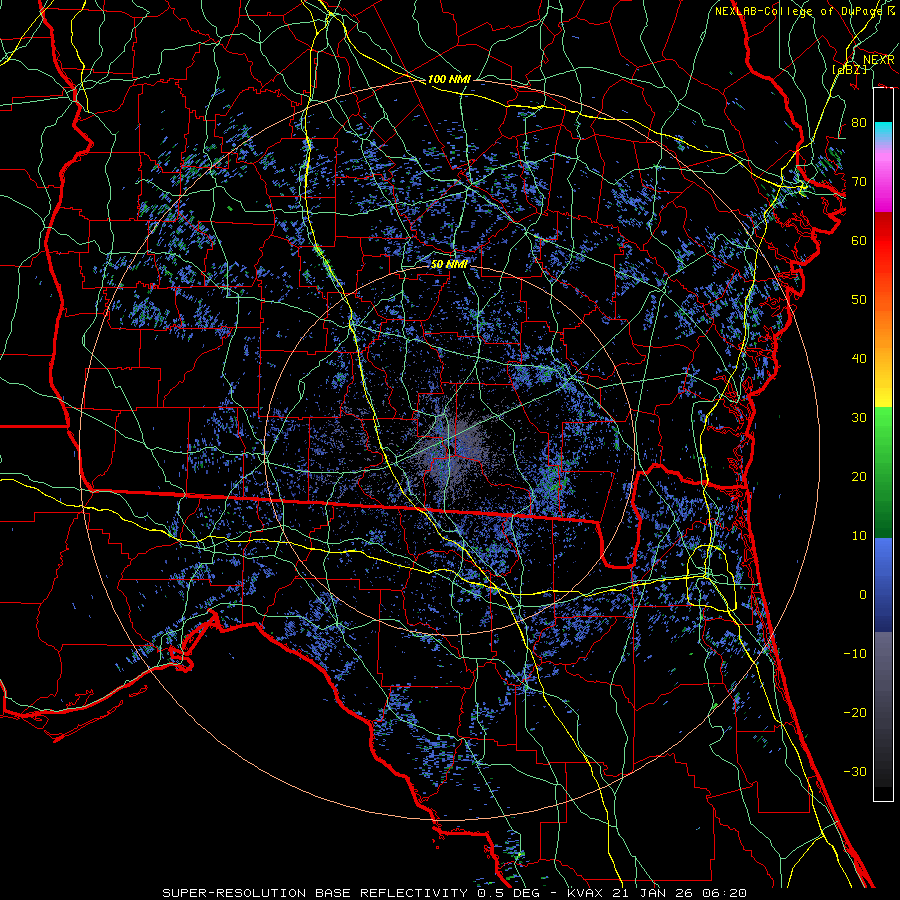Click the 50 value on the dBZ scale

(x=859, y=300)
